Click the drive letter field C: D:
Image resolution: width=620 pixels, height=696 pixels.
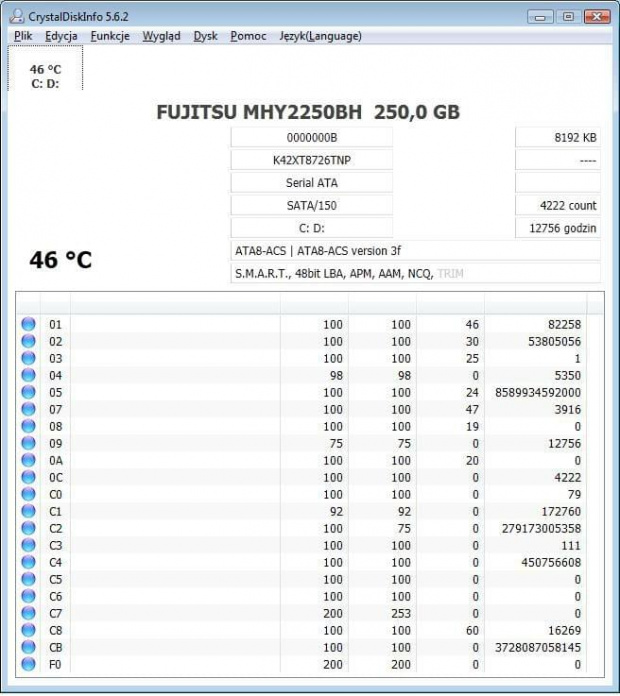point(312,228)
